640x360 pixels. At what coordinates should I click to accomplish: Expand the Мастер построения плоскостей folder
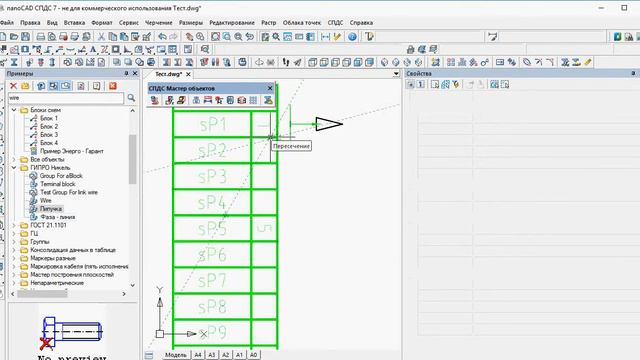[x=14, y=275]
